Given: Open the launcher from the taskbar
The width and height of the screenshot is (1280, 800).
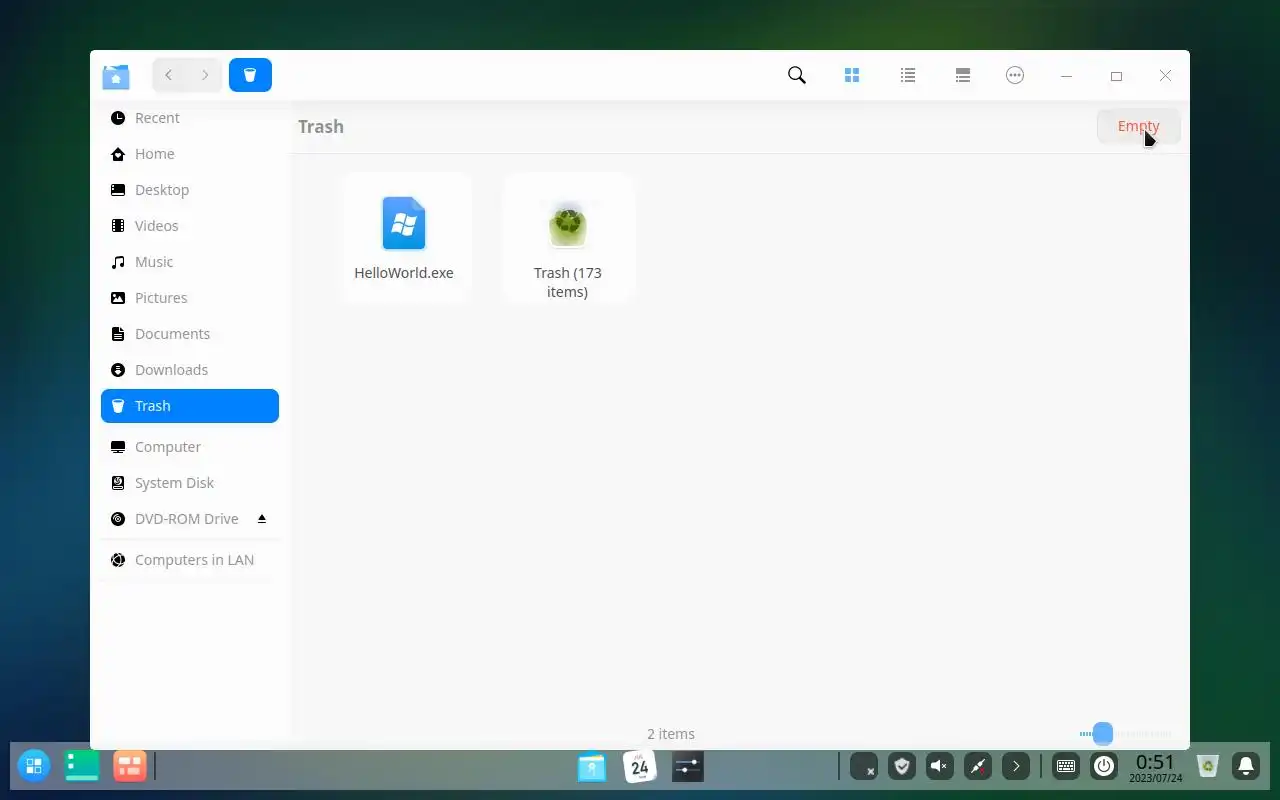Looking at the screenshot, I should tap(34, 767).
